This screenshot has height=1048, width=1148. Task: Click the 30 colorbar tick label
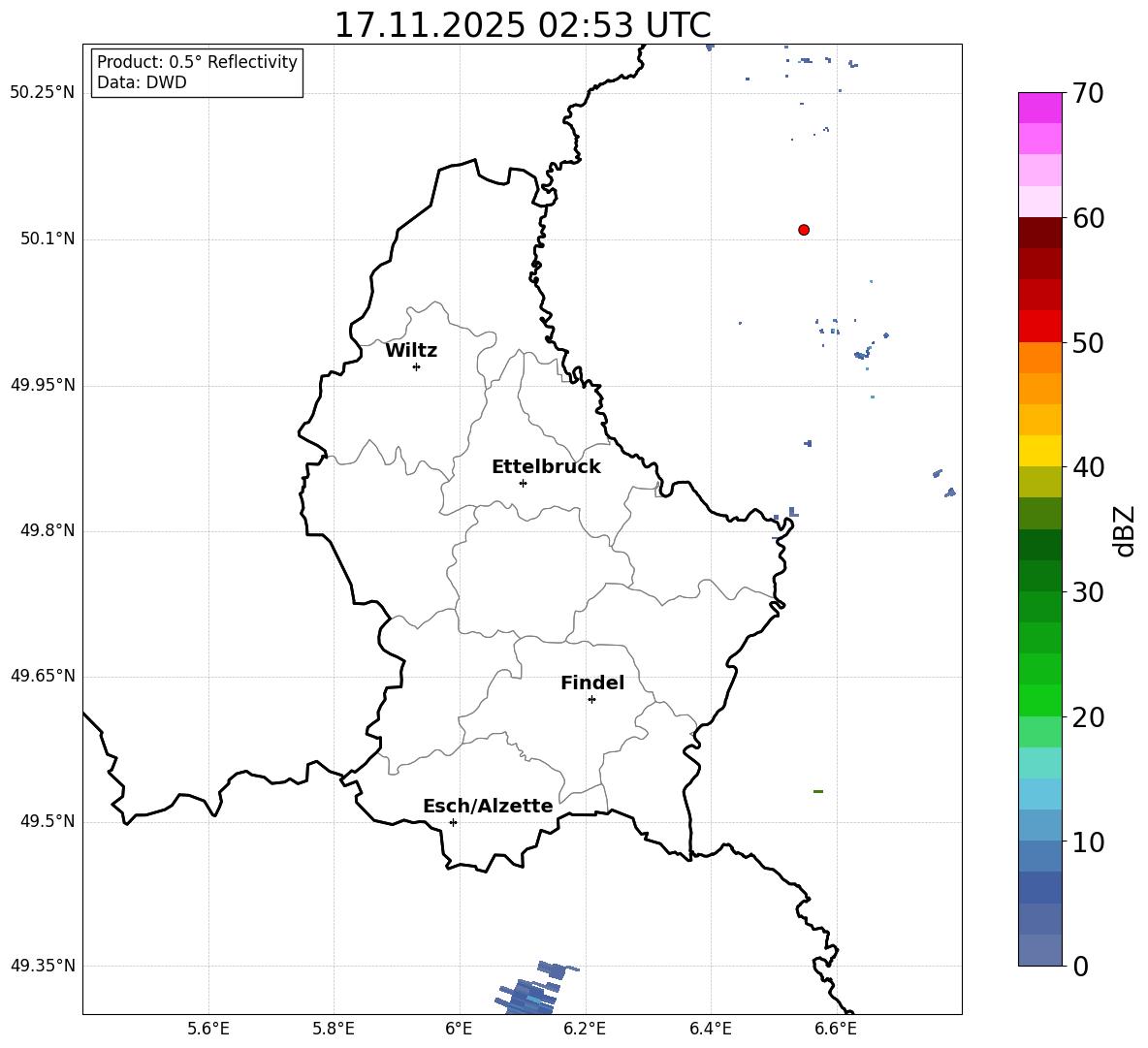pos(1088,592)
